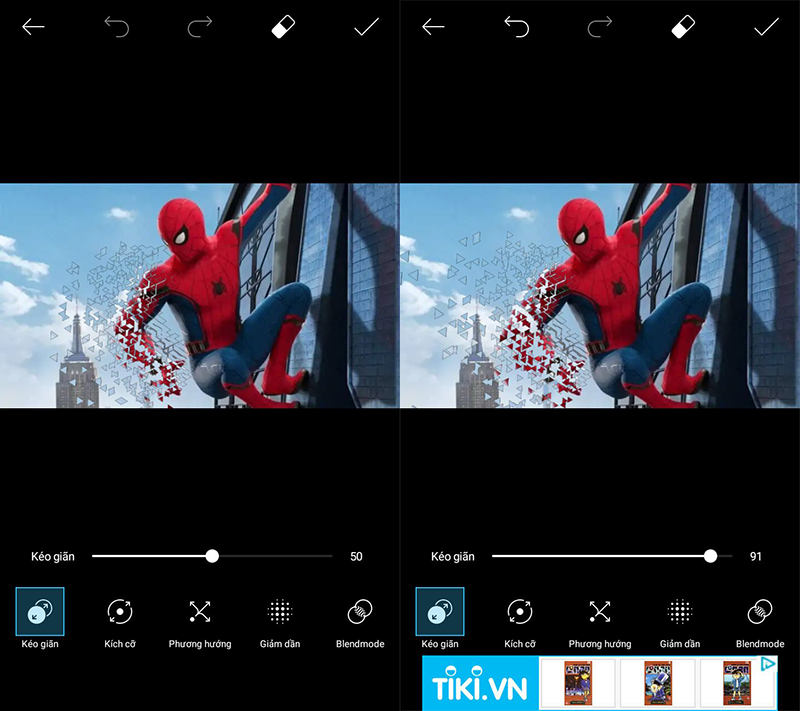Select Kích cỡ tool icon in right screen
800x711 pixels.
coord(520,611)
